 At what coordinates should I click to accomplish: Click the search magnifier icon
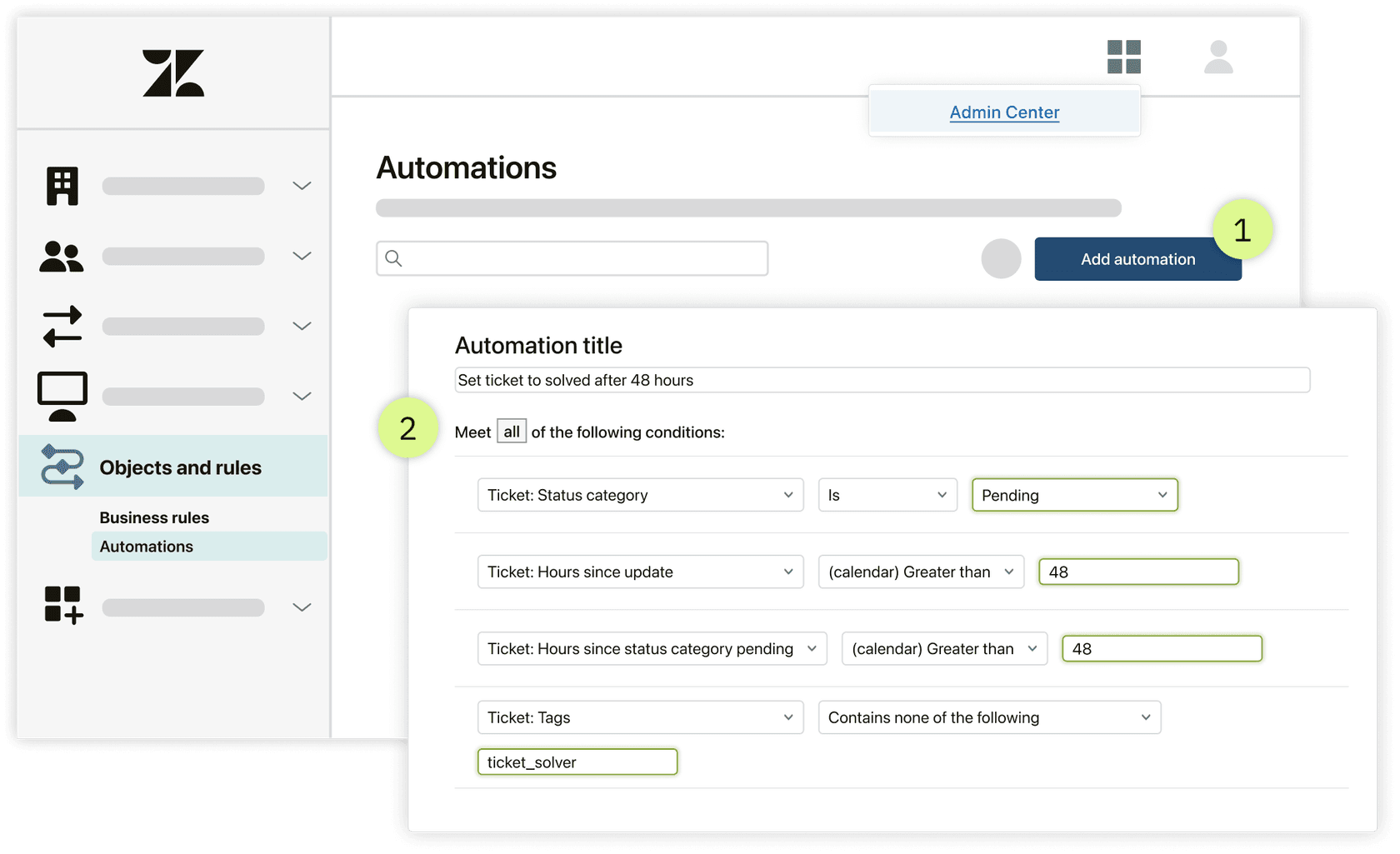tap(392, 258)
